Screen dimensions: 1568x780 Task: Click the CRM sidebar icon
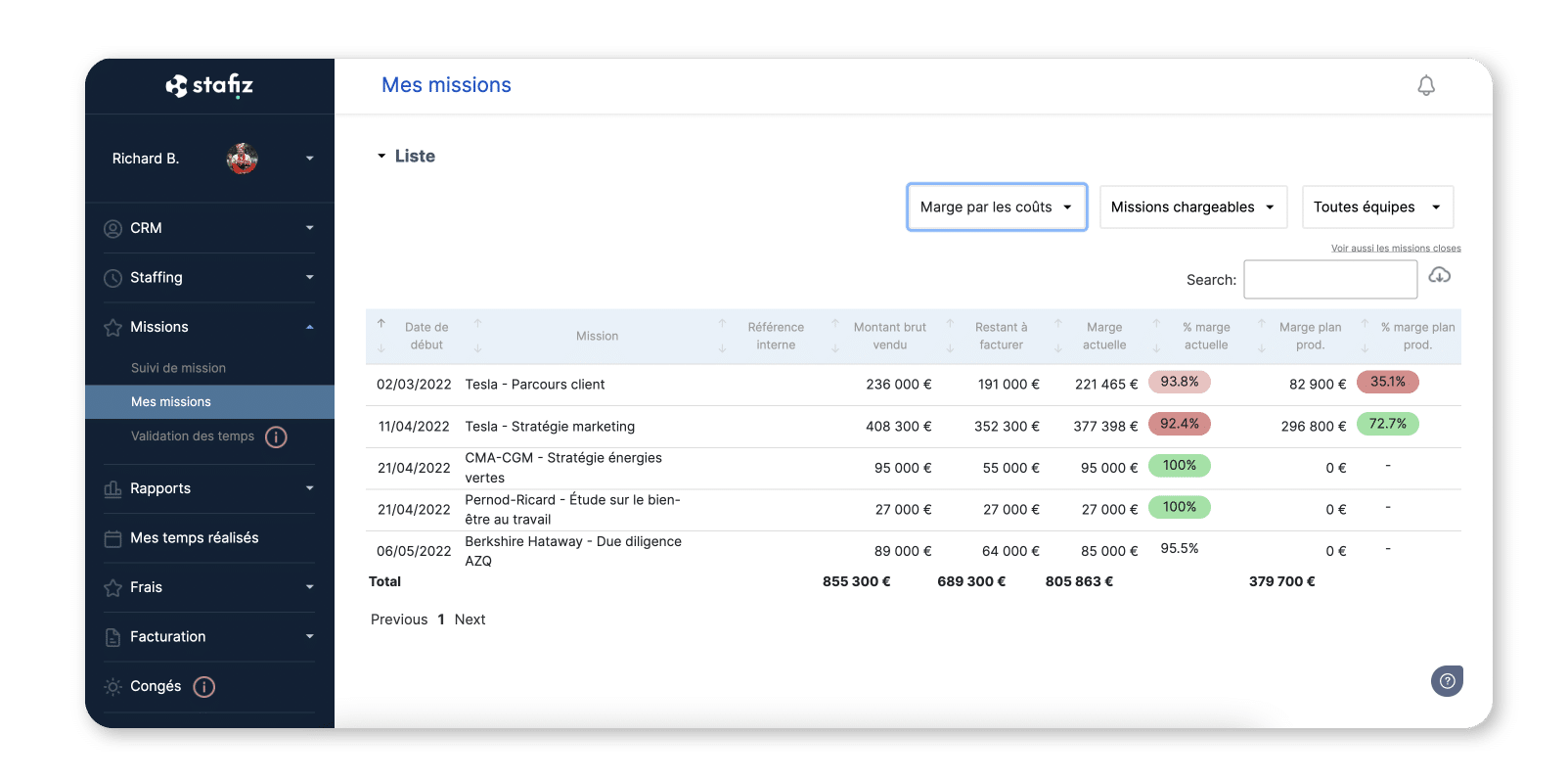click(x=113, y=229)
